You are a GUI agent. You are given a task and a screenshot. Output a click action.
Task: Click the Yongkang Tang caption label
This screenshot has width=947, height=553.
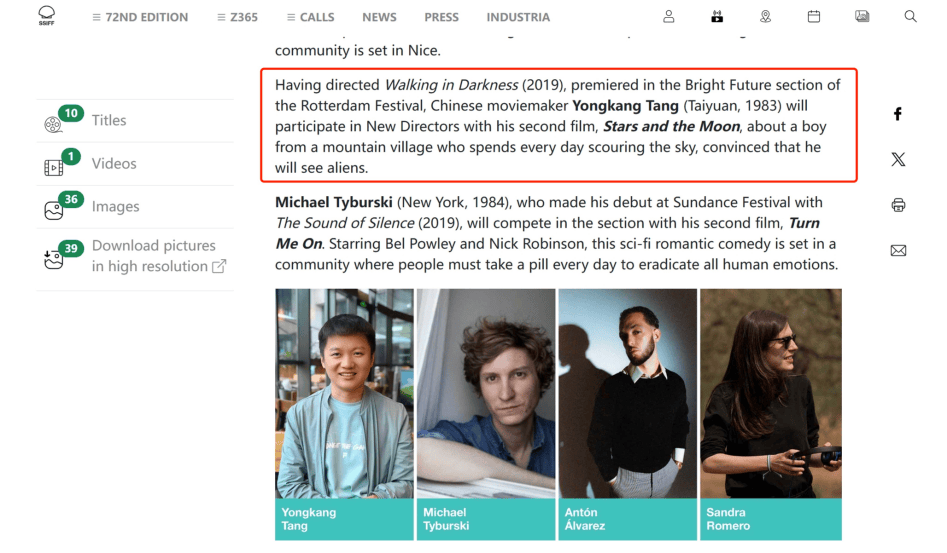coord(344,519)
